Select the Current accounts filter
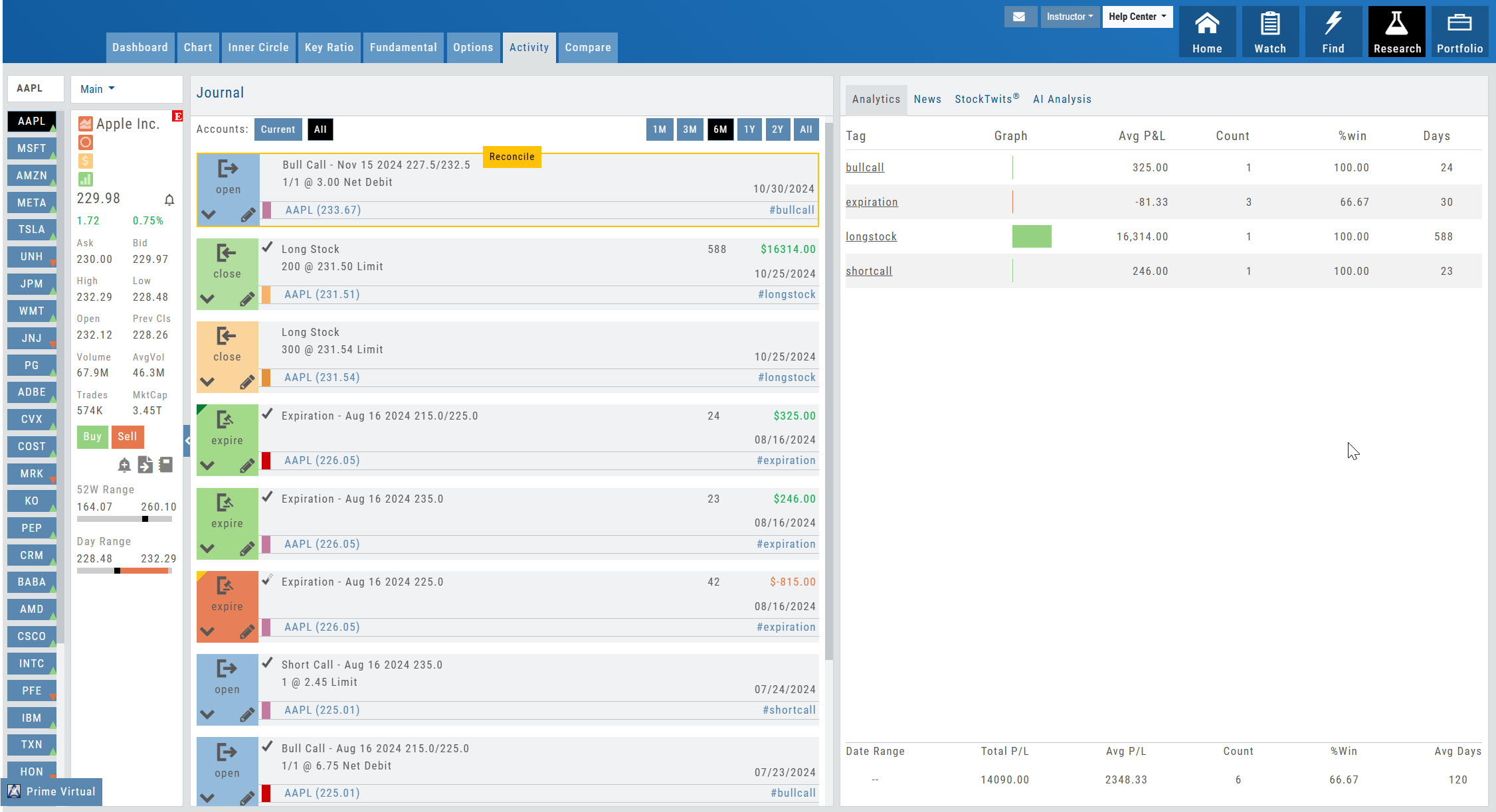This screenshot has width=1496, height=812. coord(278,129)
